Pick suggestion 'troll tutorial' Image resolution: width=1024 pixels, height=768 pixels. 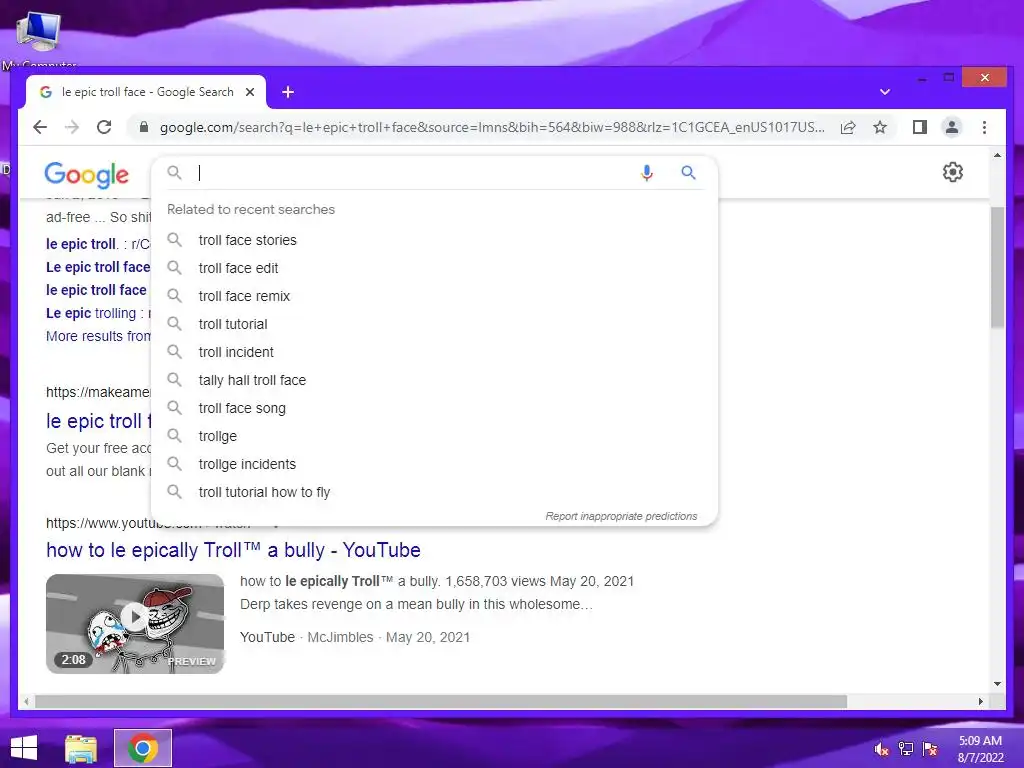434,325
